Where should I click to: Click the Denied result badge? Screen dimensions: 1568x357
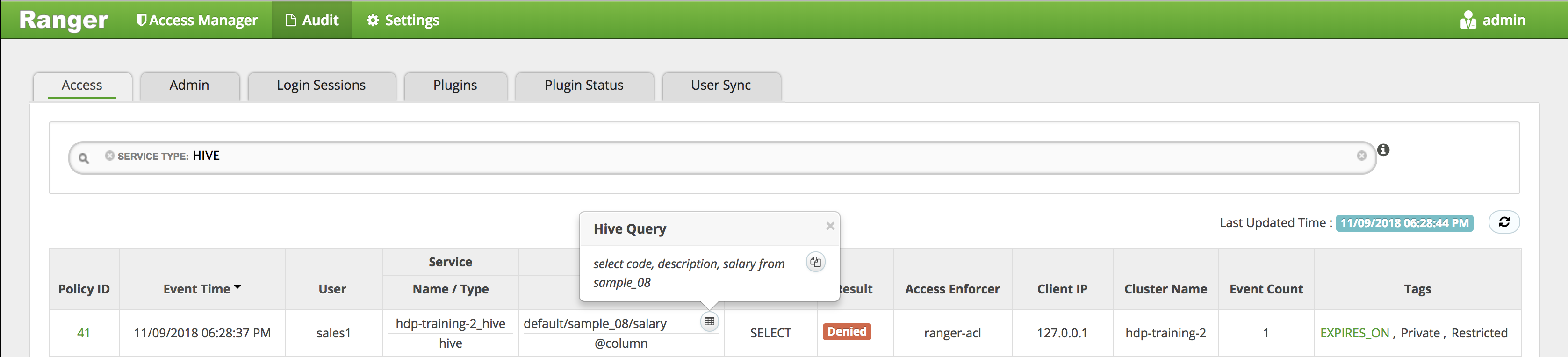[847, 331]
